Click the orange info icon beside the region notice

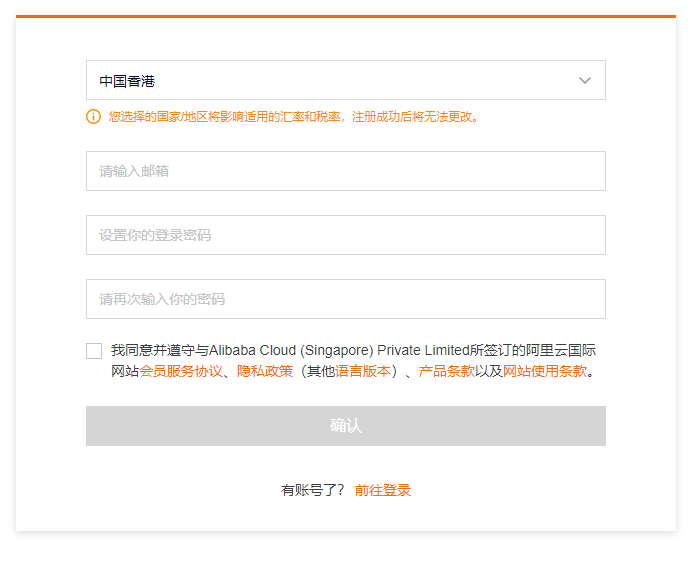pos(94,117)
